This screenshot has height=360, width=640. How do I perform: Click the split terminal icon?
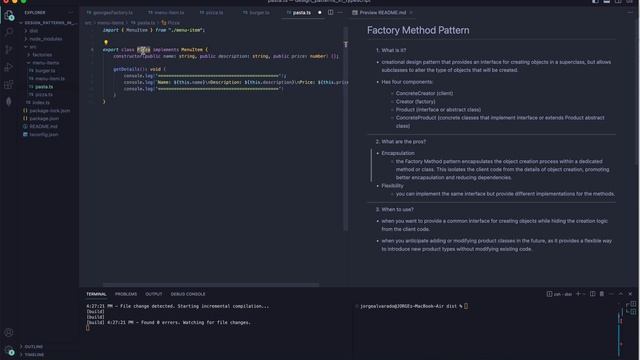(593, 294)
